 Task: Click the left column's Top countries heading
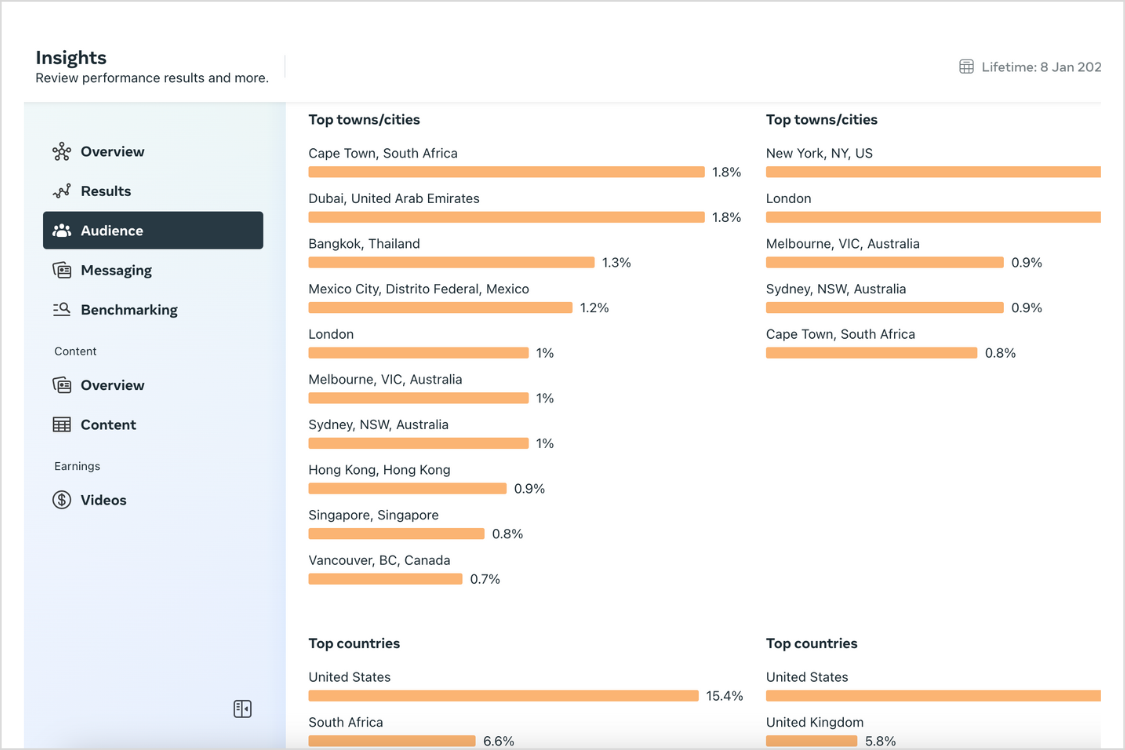(354, 643)
